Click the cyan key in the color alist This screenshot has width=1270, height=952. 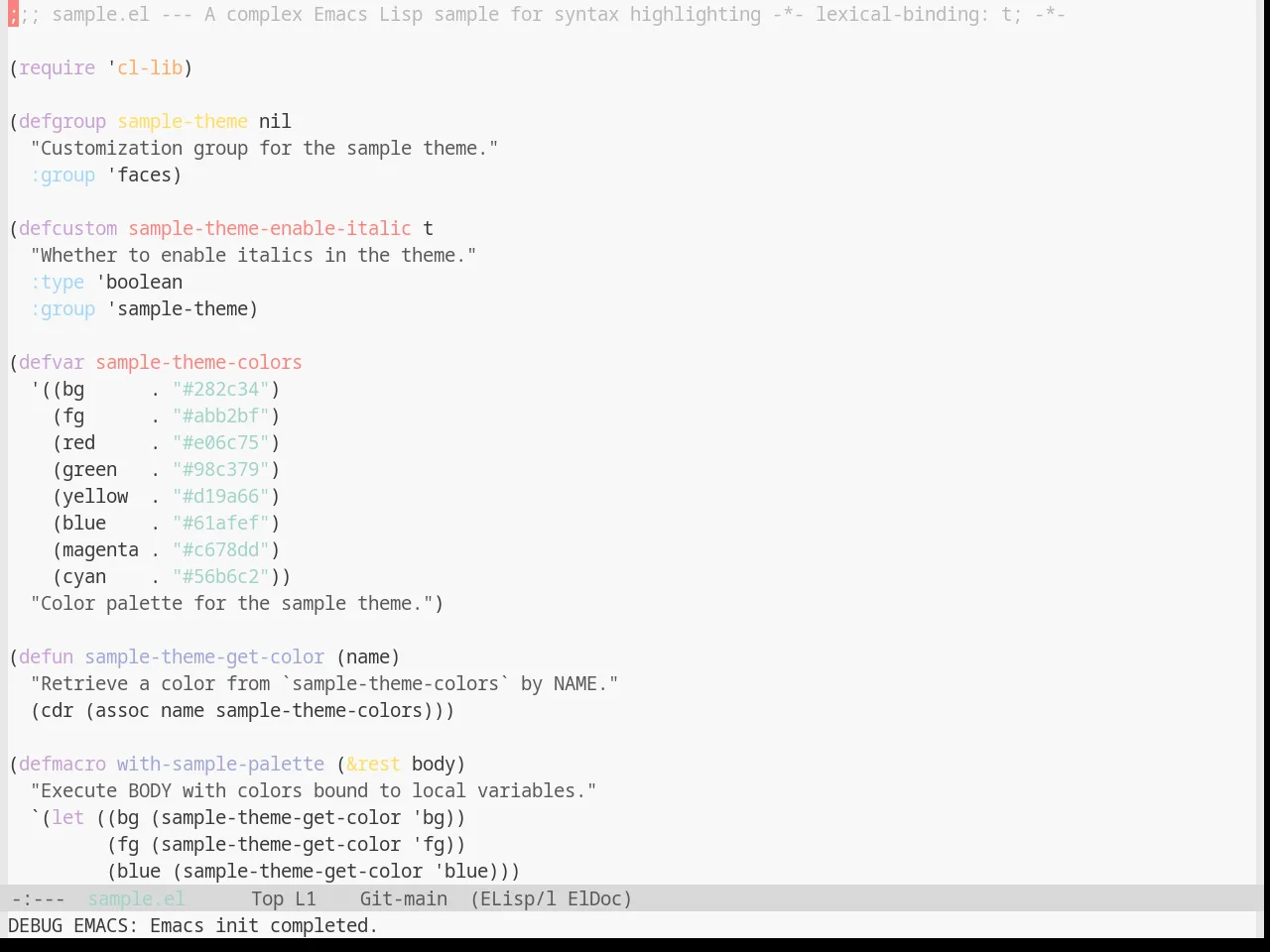tap(84, 576)
